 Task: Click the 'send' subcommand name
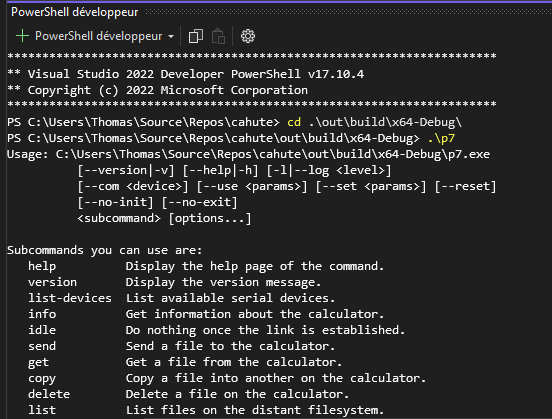(42, 346)
